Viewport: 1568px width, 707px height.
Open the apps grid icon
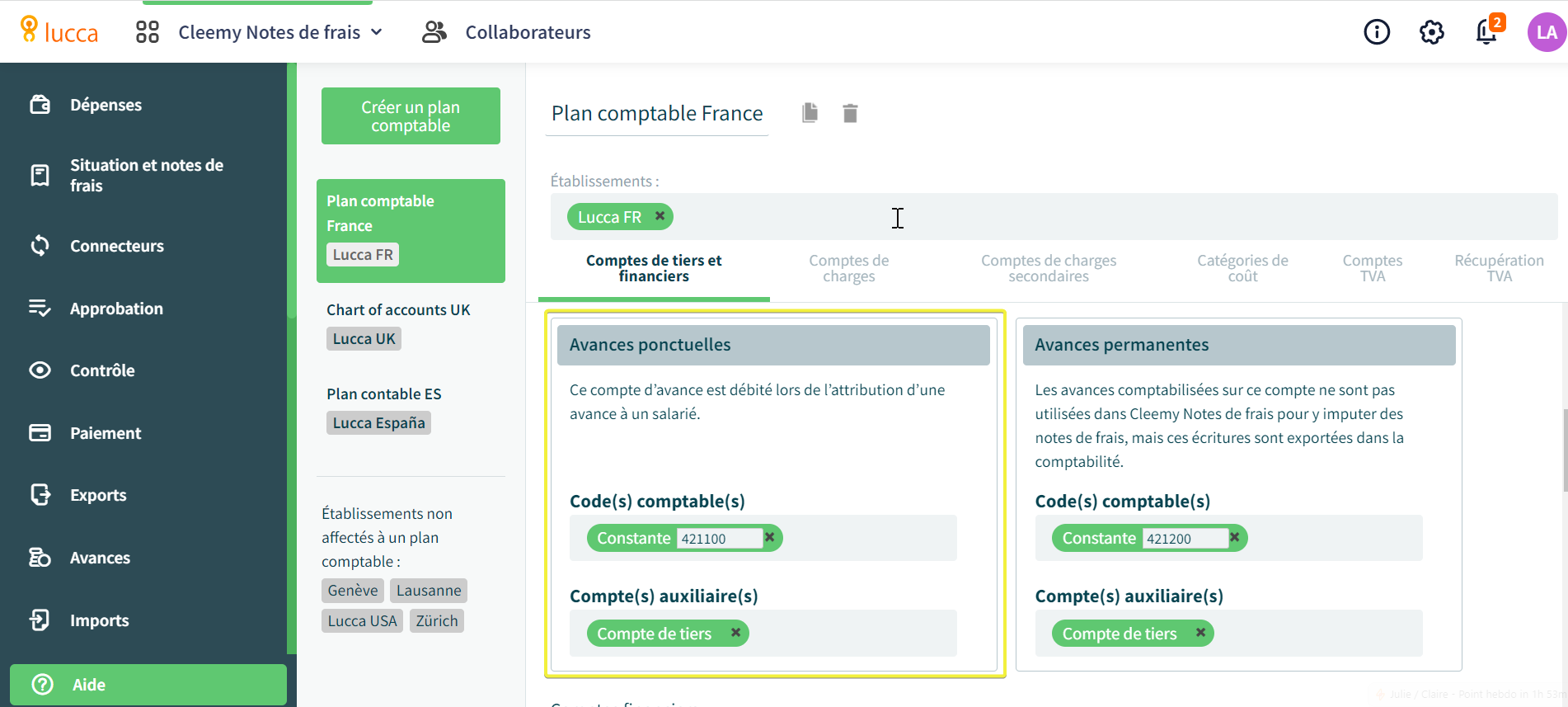pyautogui.click(x=148, y=32)
